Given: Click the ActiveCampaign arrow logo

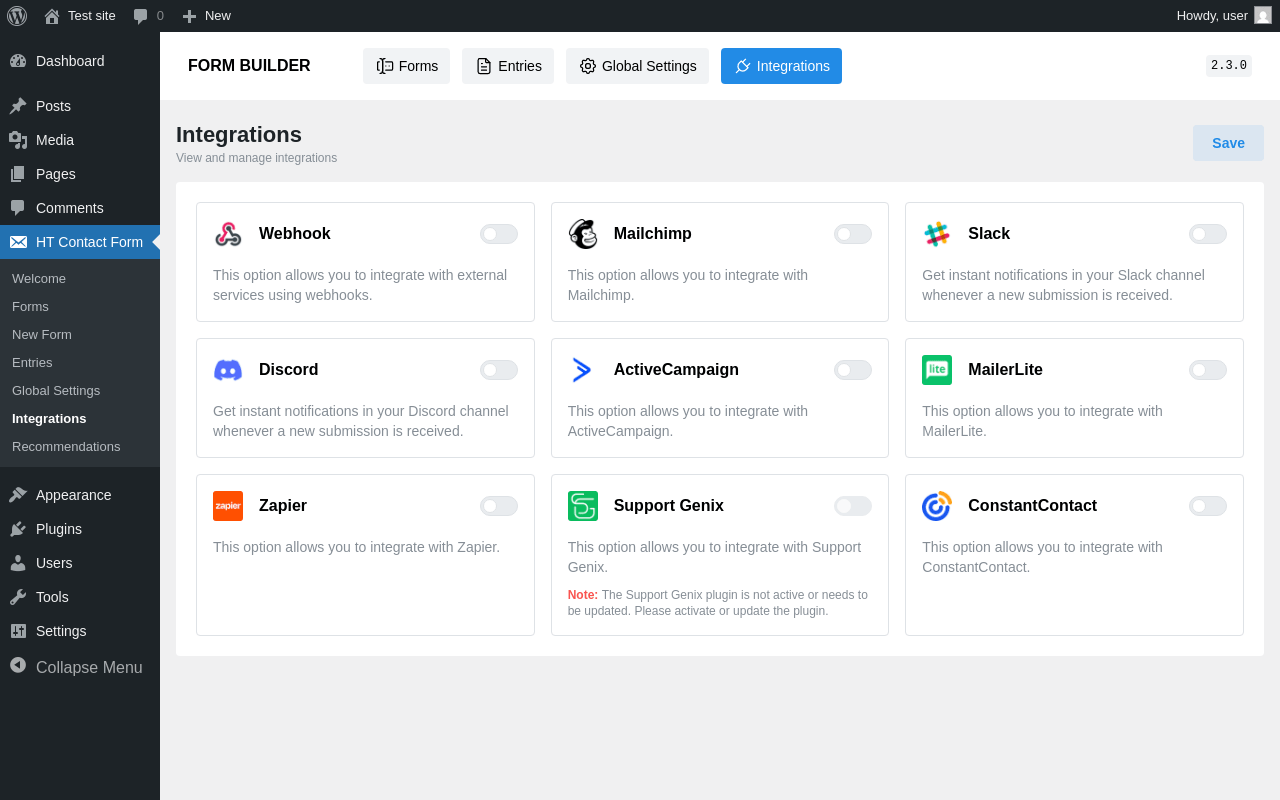Looking at the screenshot, I should (582, 370).
